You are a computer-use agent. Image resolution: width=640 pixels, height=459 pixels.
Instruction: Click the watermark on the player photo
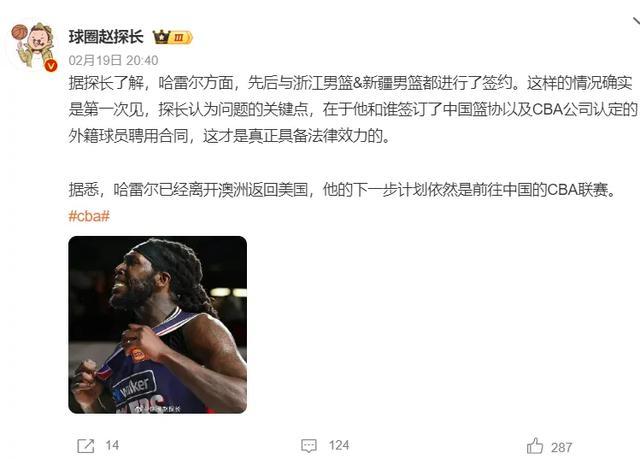tap(158, 408)
